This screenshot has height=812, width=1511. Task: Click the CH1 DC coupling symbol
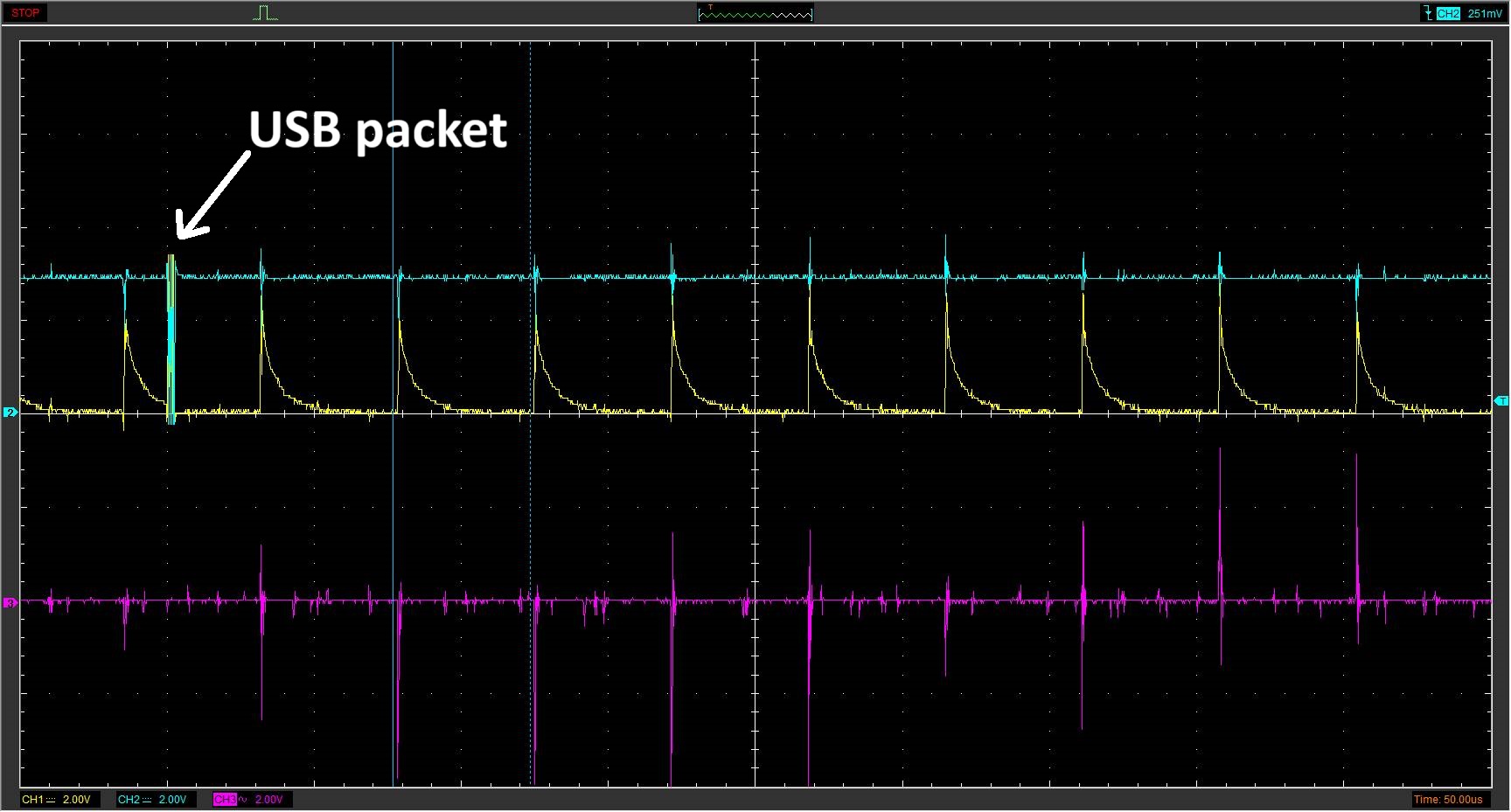click(x=50, y=799)
